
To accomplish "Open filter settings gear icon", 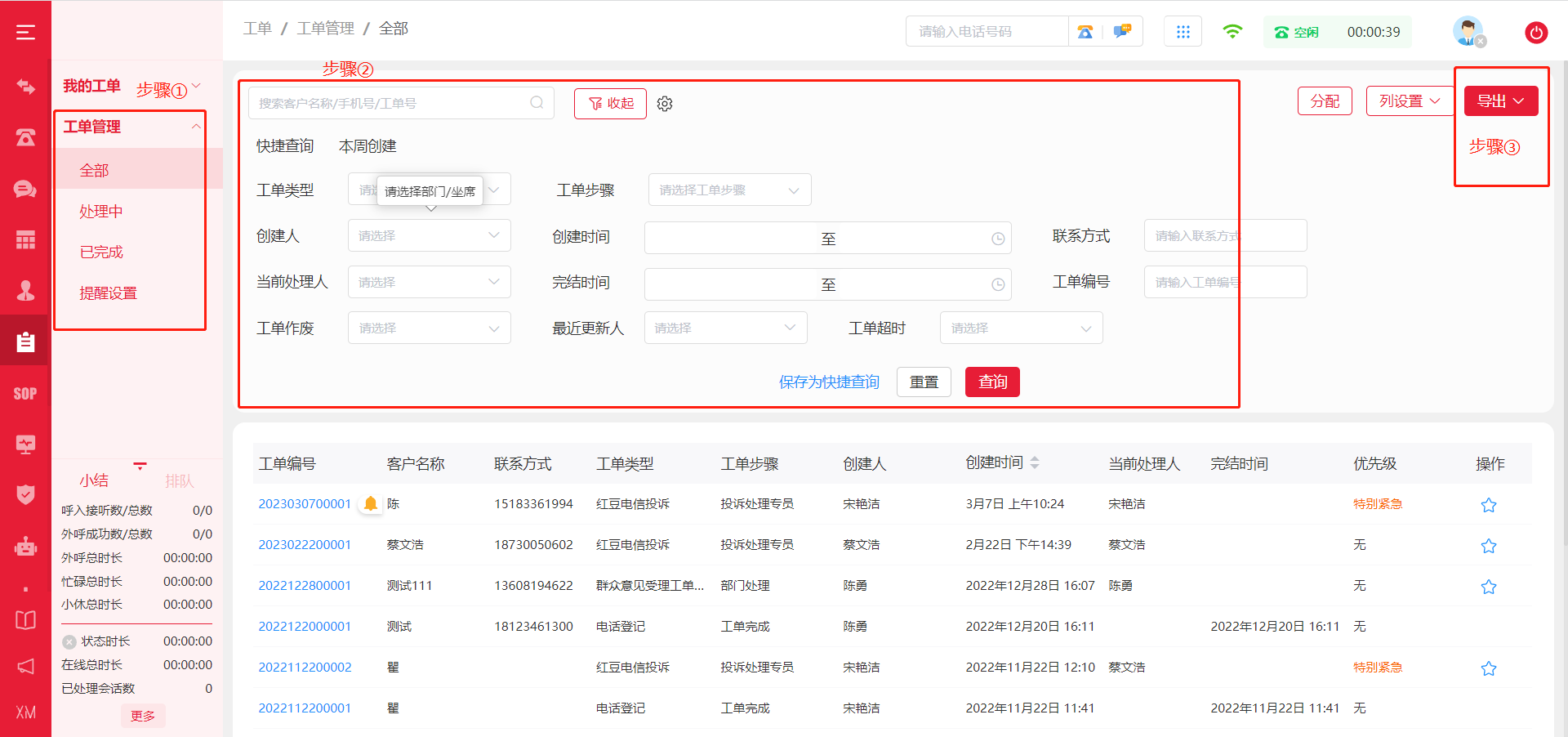I will click(x=665, y=104).
